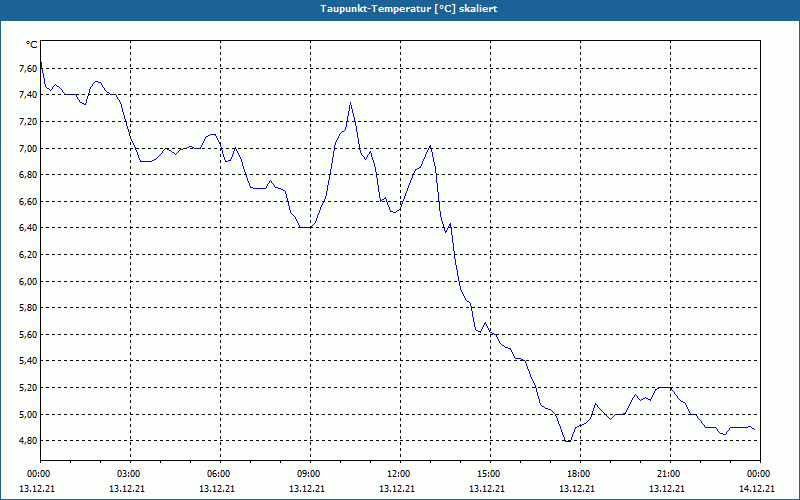Image resolution: width=800 pixels, height=500 pixels.
Task: Click the 18:00 time axis label
Action: 580,474
